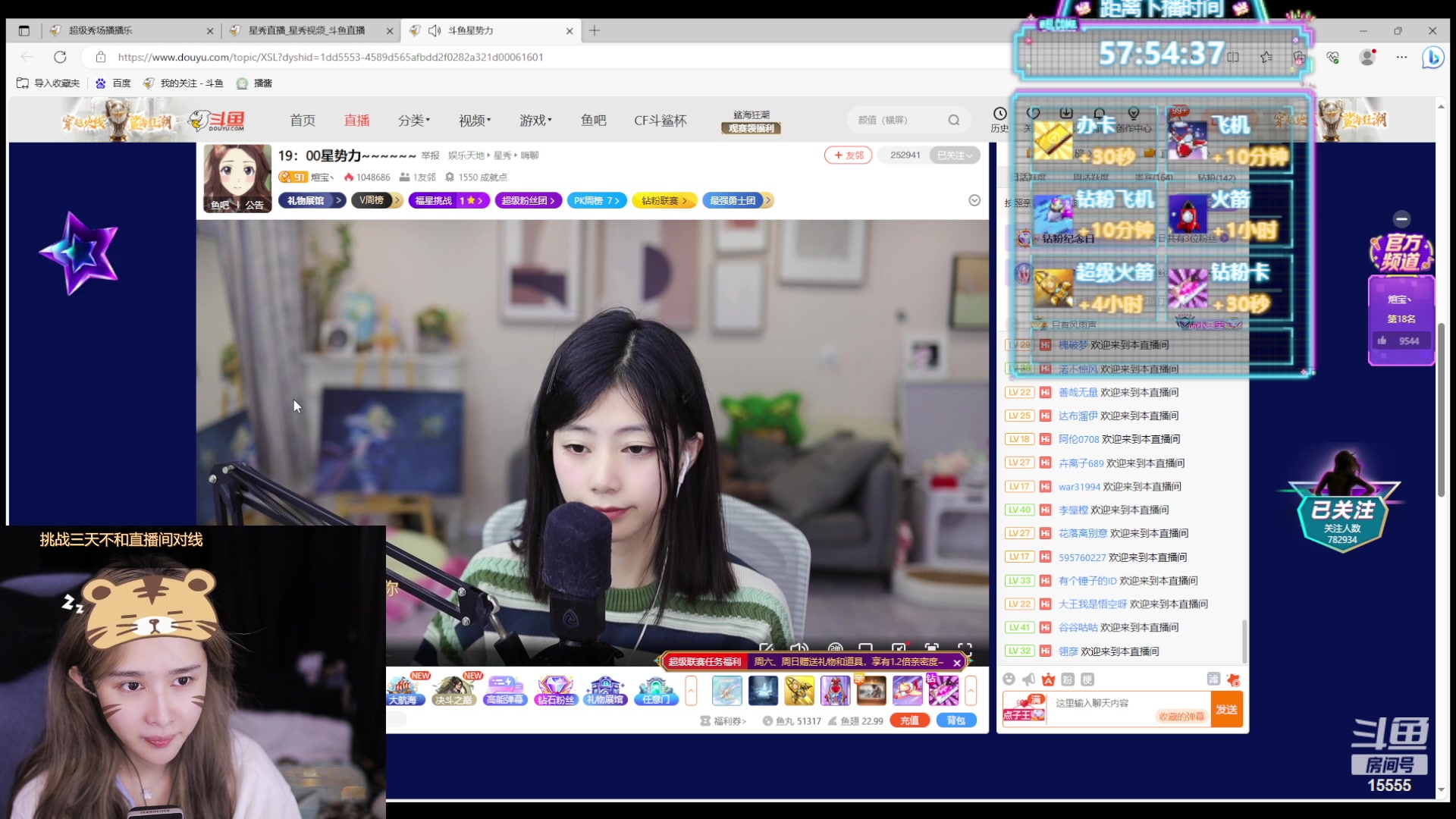Click the megaphone horn icon in chat
This screenshot has width=1456, height=819.
1028,679
